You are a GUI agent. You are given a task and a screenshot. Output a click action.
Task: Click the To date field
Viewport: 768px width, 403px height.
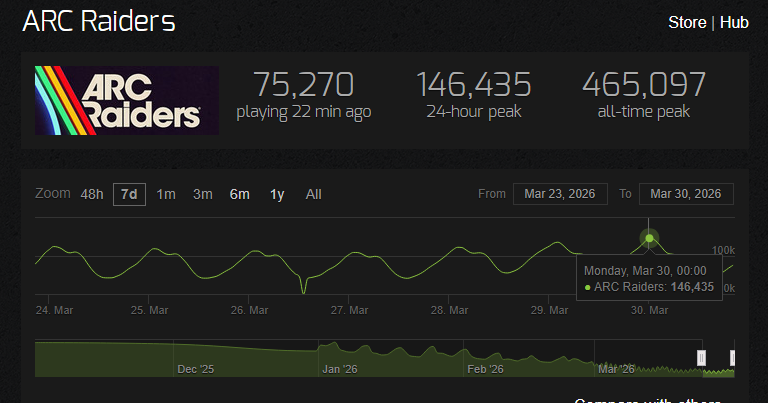coord(686,194)
